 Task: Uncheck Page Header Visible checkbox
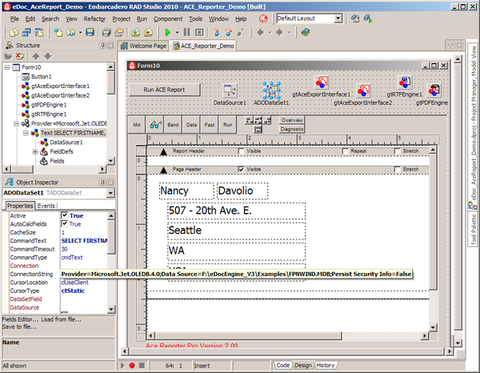tap(241, 169)
